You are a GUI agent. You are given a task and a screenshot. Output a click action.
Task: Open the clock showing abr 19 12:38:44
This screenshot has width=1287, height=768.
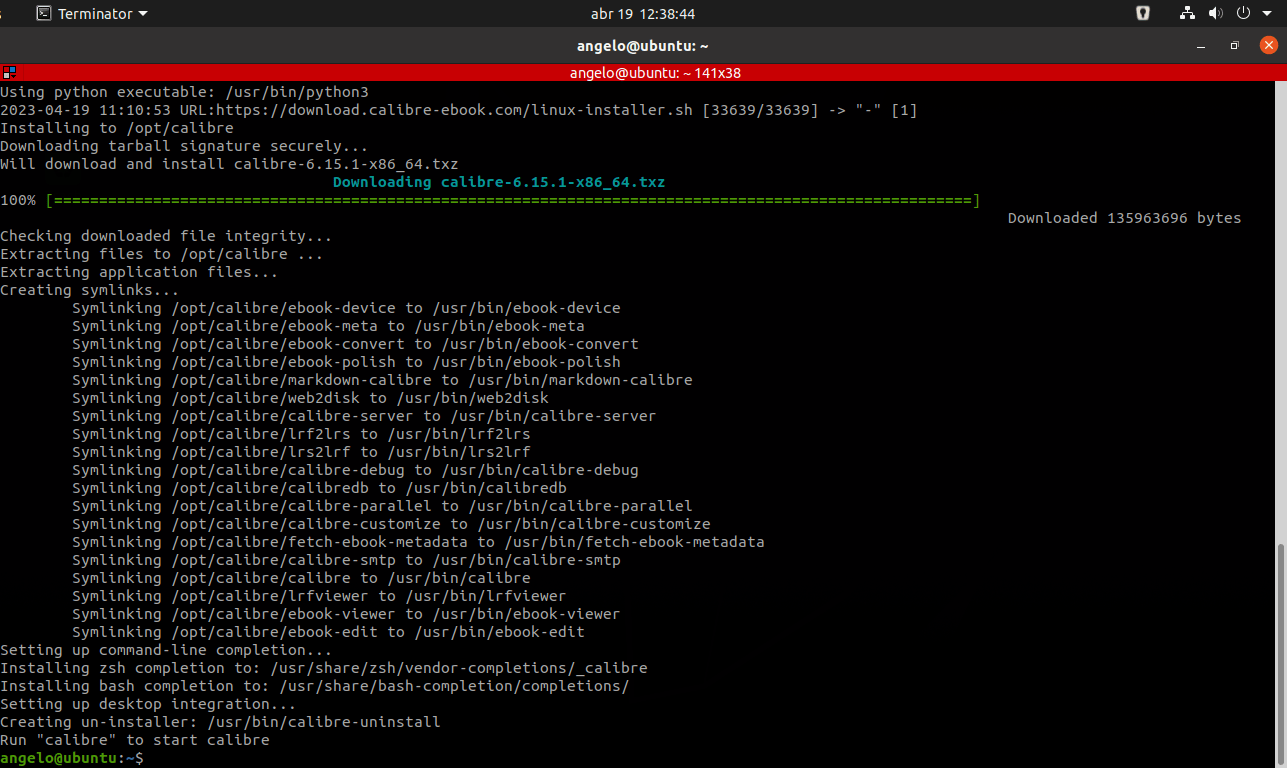click(x=643, y=14)
